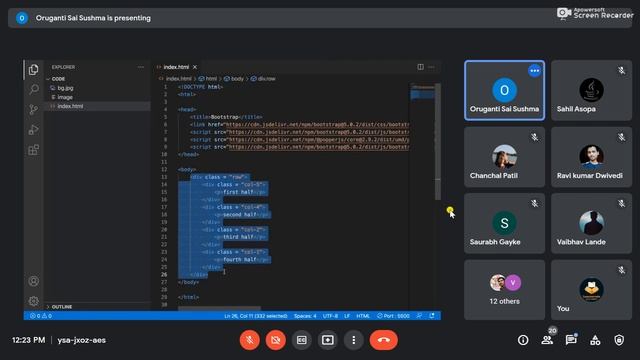Screen dimensions: 640x360
Task: Select Ravi kumar Dwivedi participant tile
Action: pos(591,157)
